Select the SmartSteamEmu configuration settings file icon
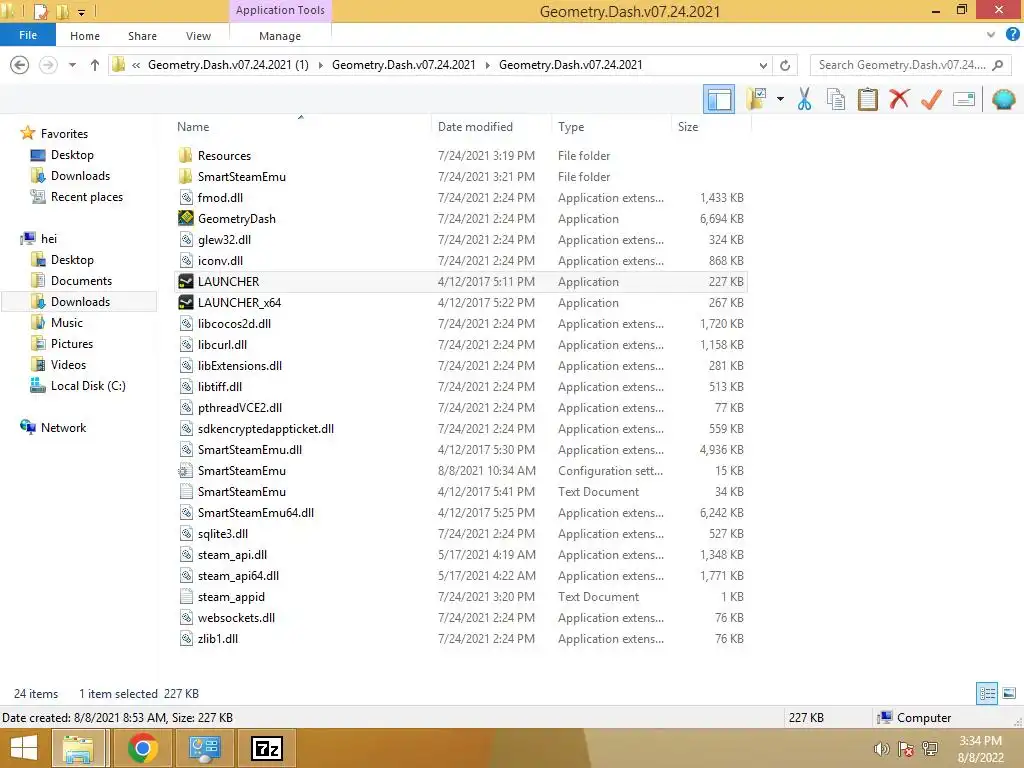The width and height of the screenshot is (1024, 768). coord(185,470)
